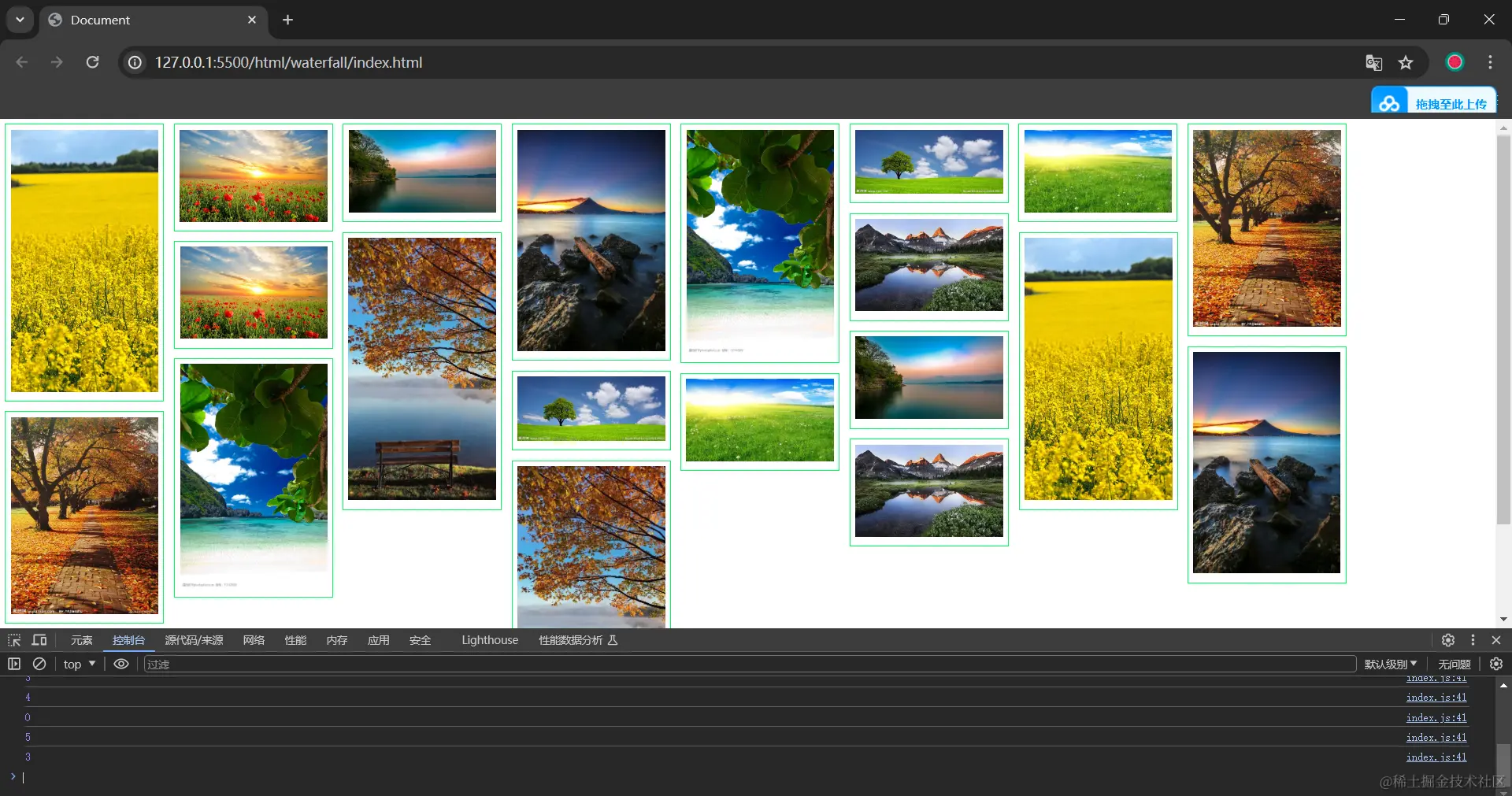The image size is (1512, 796).
Task: Select the calm lake image in third column
Action: pyautogui.click(x=422, y=172)
